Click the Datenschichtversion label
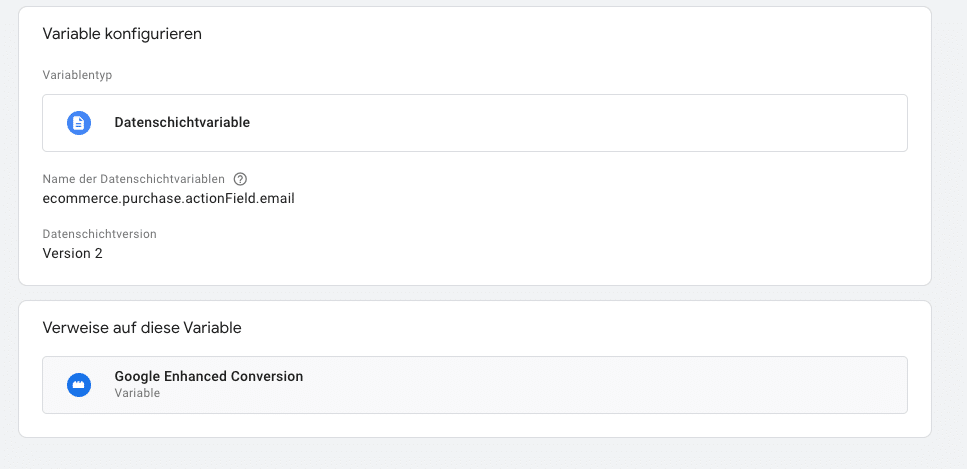Viewport: 967px width, 469px height. tap(99, 234)
